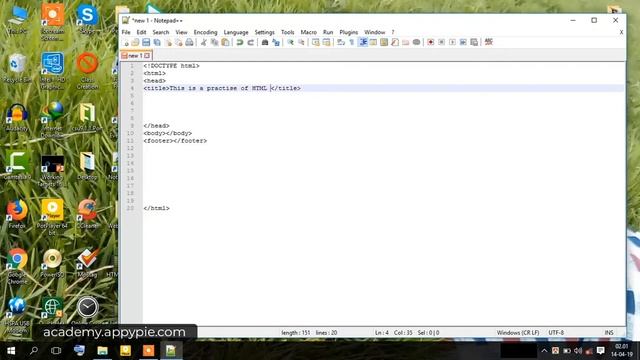Click the Paste toolbar icon
Image resolution: width=640 pixels, height=360 pixels.
coord(225,42)
